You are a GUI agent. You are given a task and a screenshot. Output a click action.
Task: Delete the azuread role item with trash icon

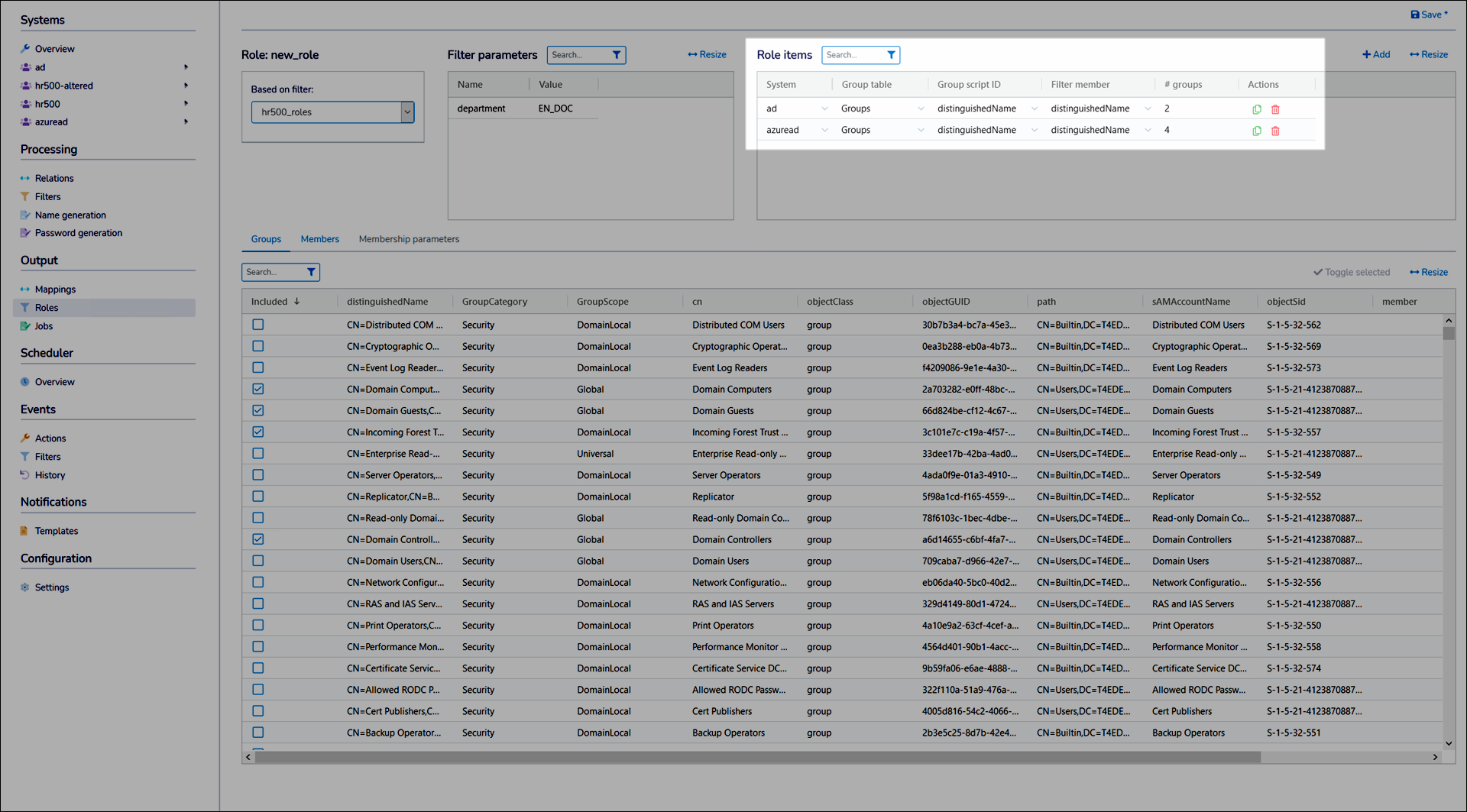click(1274, 131)
